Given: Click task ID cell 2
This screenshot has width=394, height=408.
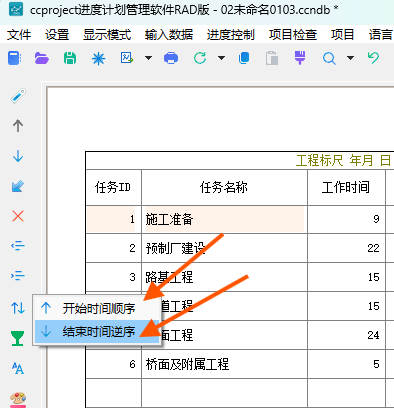Looking at the screenshot, I should click(113, 248).
